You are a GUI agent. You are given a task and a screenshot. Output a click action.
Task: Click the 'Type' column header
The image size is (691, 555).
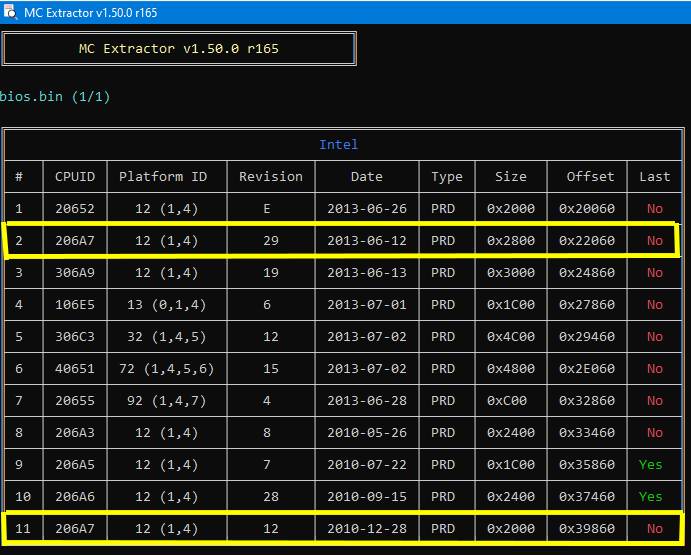pos(447,177)
